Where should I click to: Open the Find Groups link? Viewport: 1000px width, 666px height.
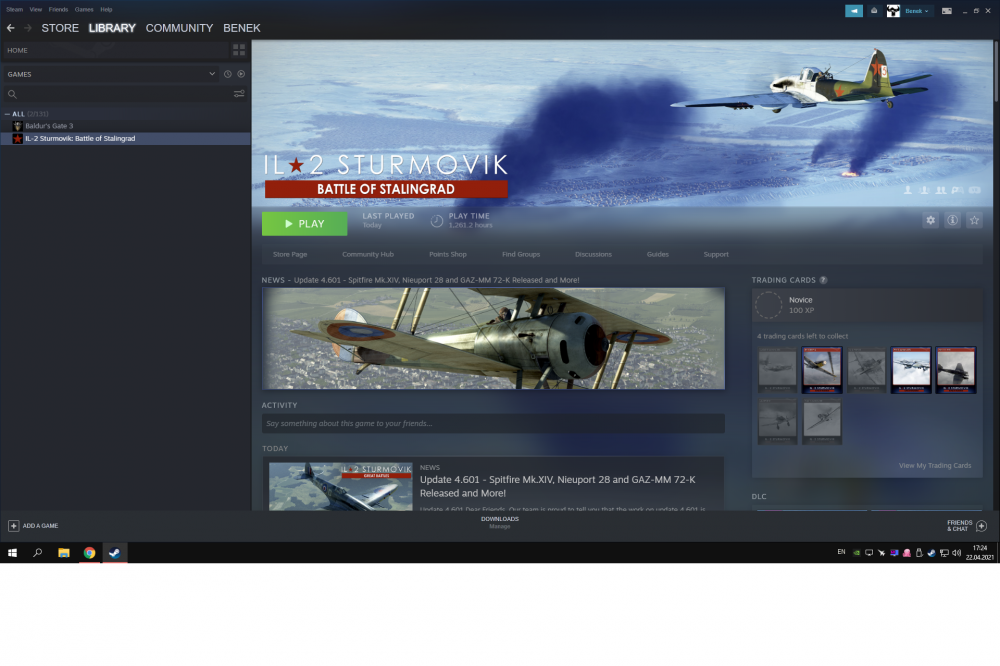[x=521, y=254]
